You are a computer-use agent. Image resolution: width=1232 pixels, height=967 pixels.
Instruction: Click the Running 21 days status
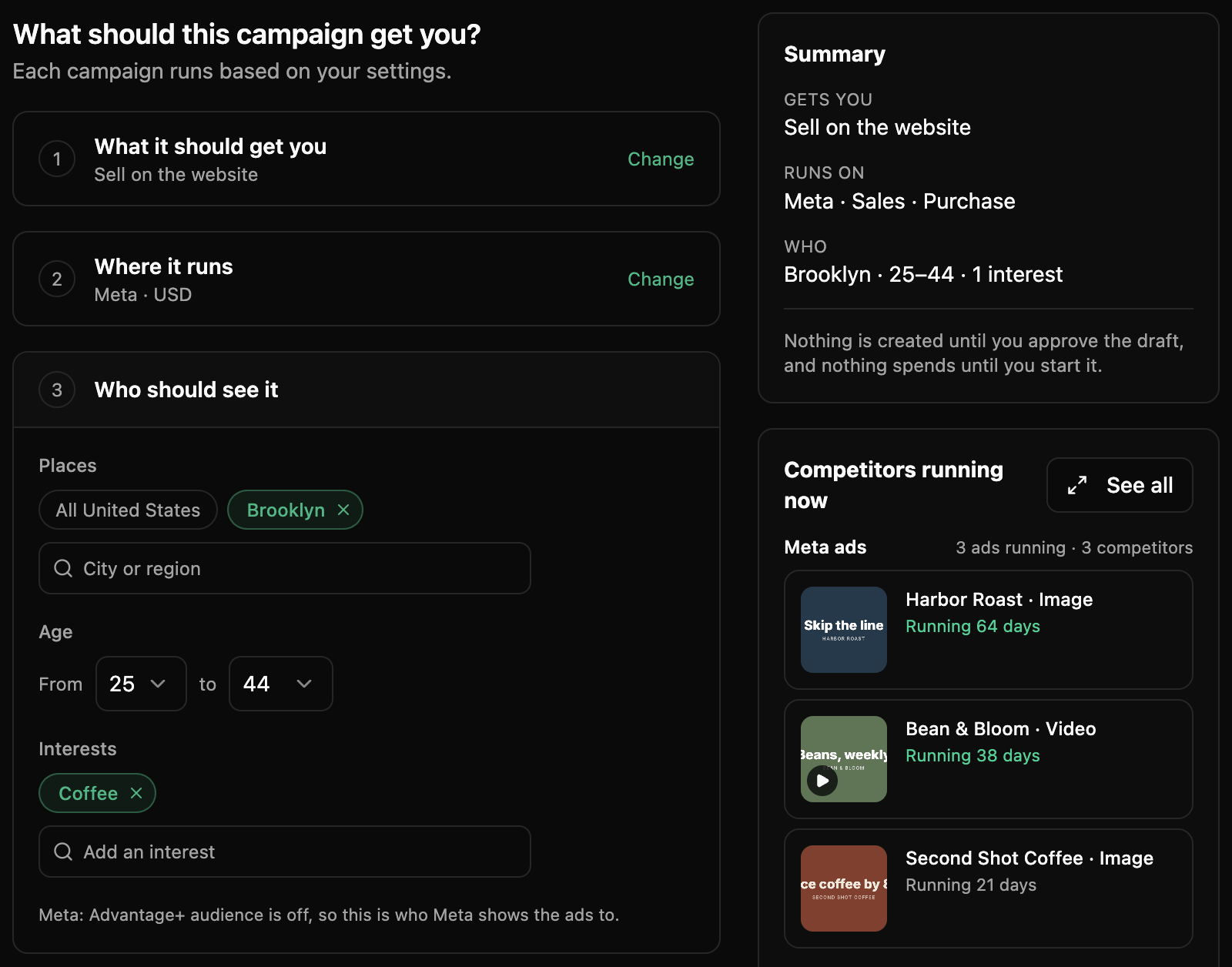971,885
